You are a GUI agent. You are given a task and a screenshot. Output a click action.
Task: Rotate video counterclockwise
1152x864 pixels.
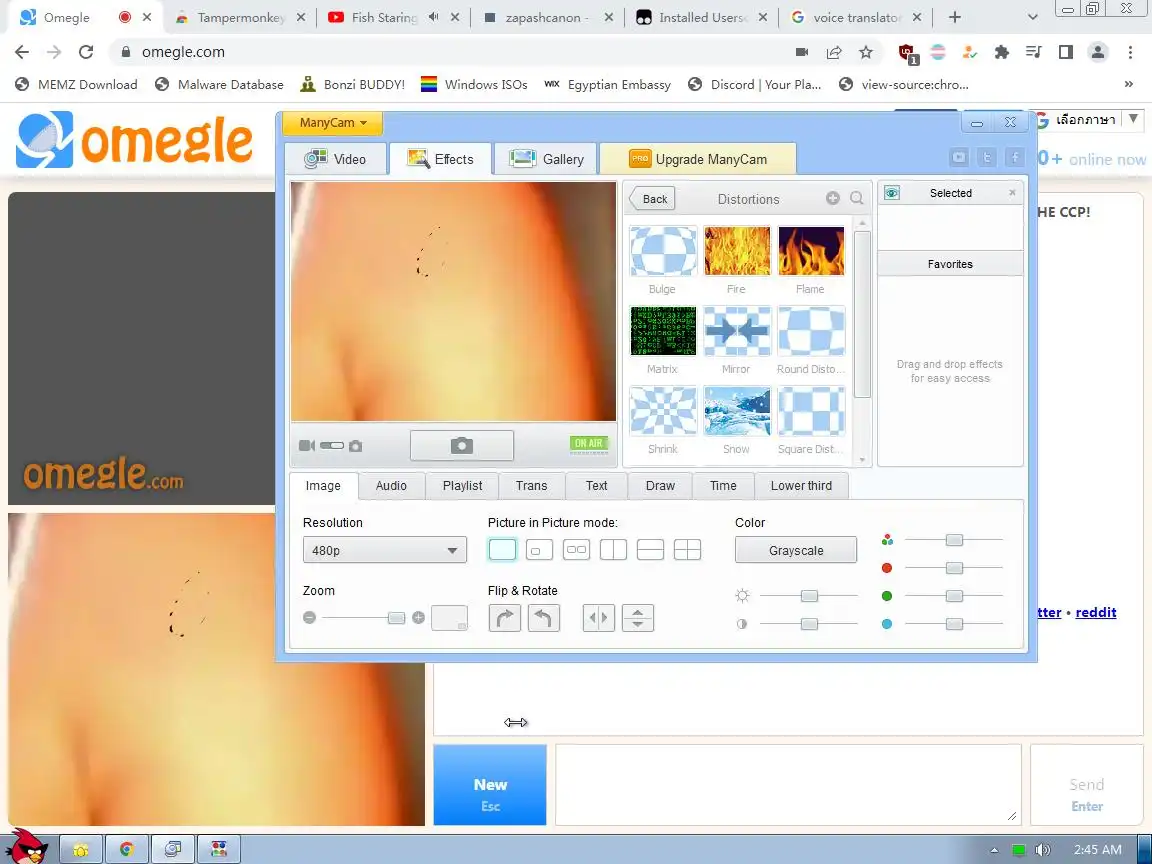point(544,618)
